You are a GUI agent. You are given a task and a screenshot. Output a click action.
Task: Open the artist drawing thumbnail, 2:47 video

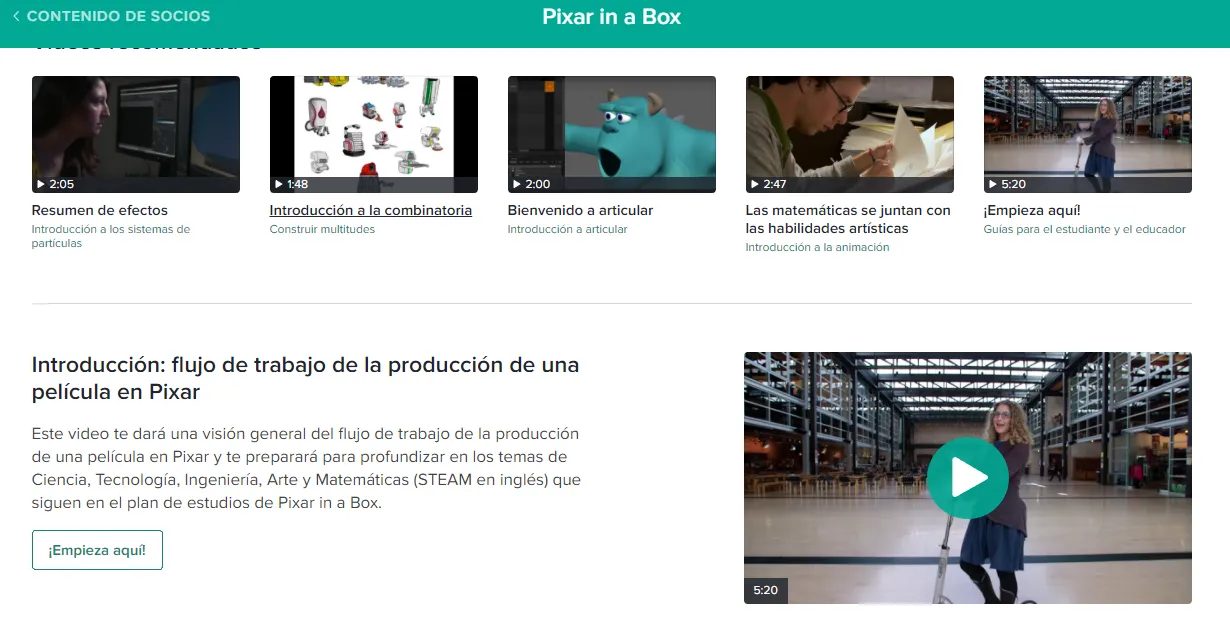pyautogui.click(x=850, y=134)
